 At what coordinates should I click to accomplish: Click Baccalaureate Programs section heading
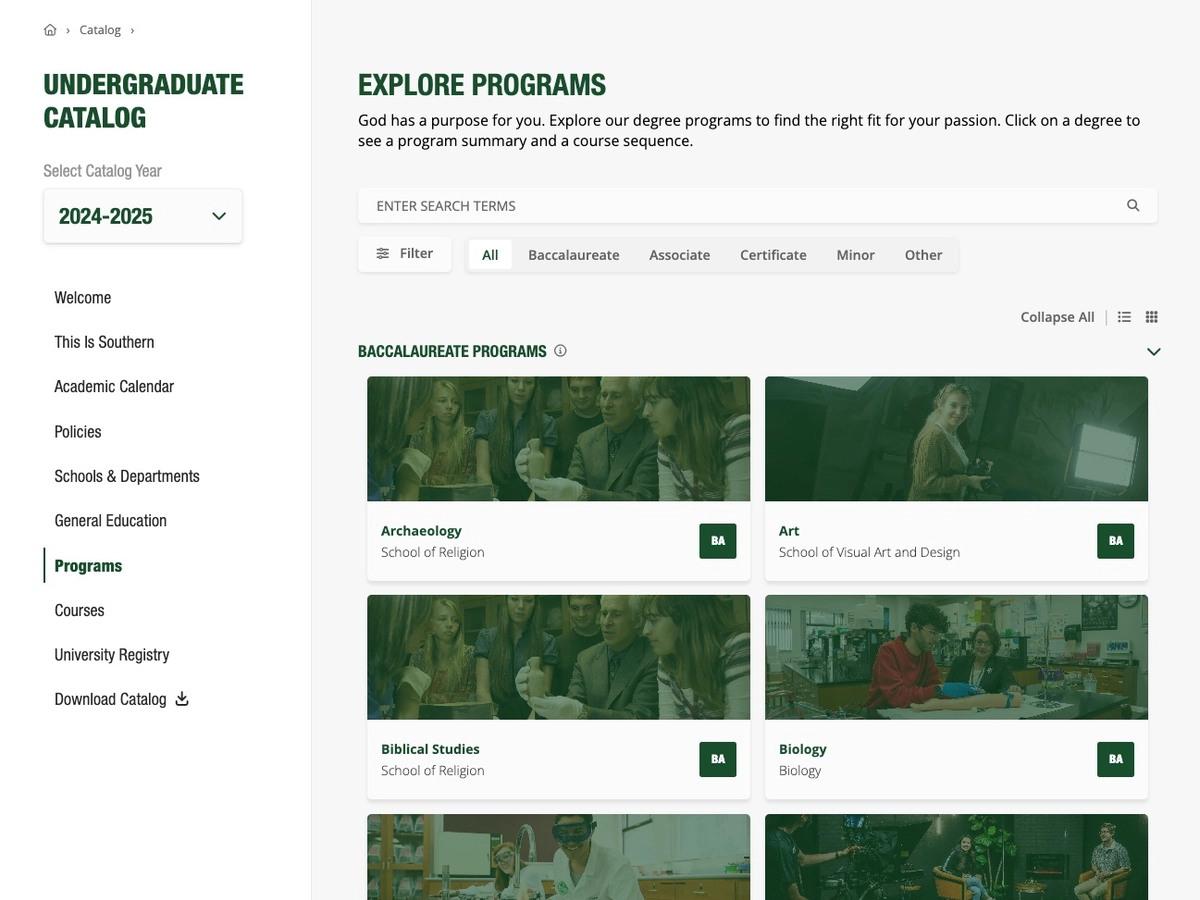click(x=452, y=351)
